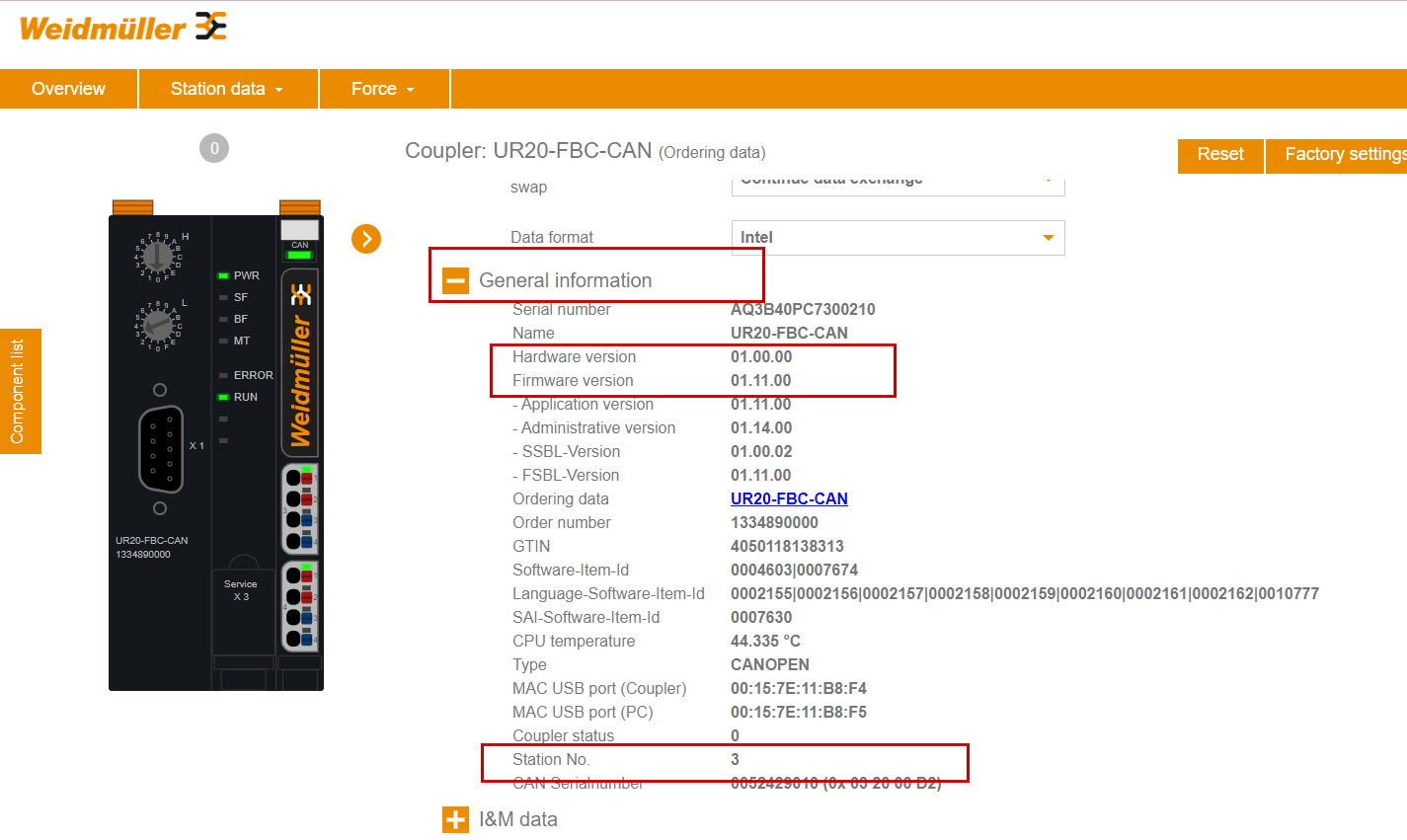Click the Service X3 port cover
1407x840 pixels.
(x=242, y=610)
